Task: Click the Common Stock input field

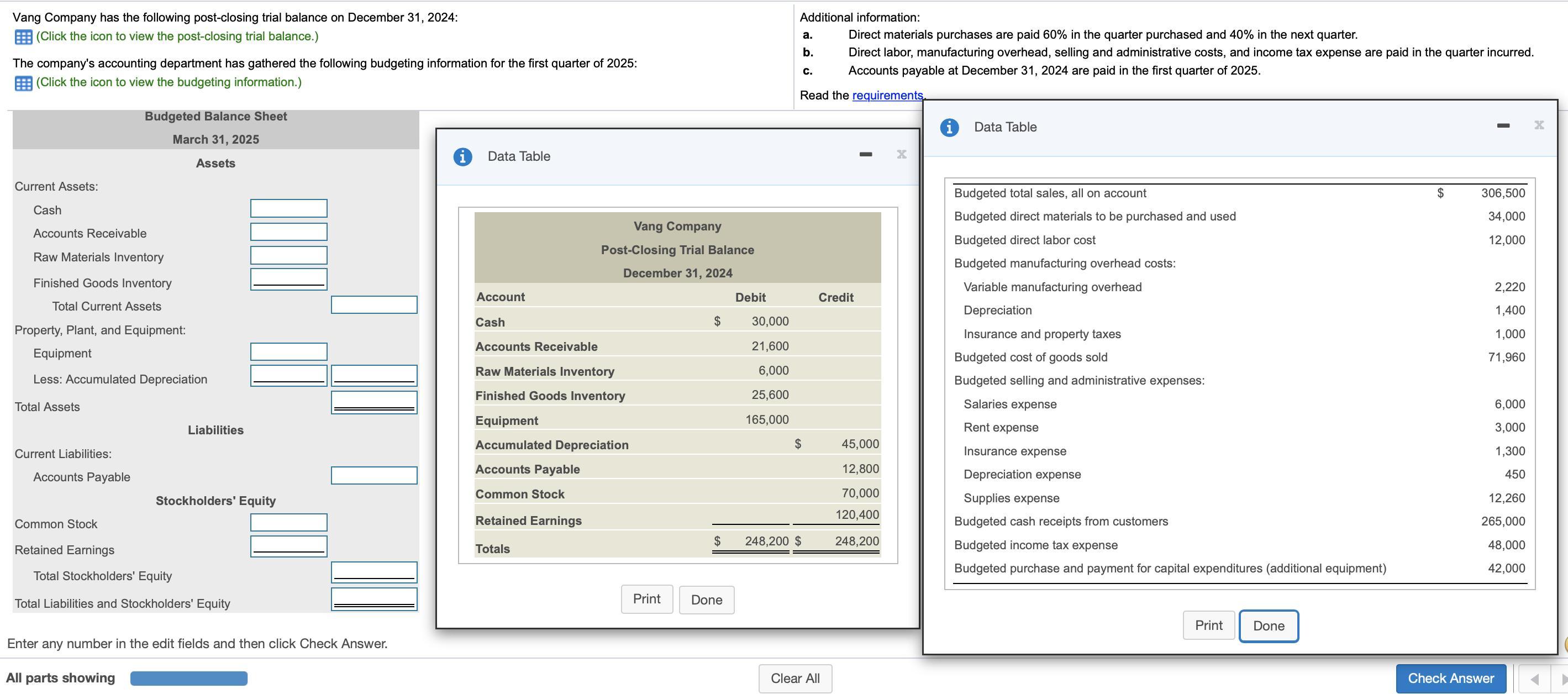Action: pos(288,522)
